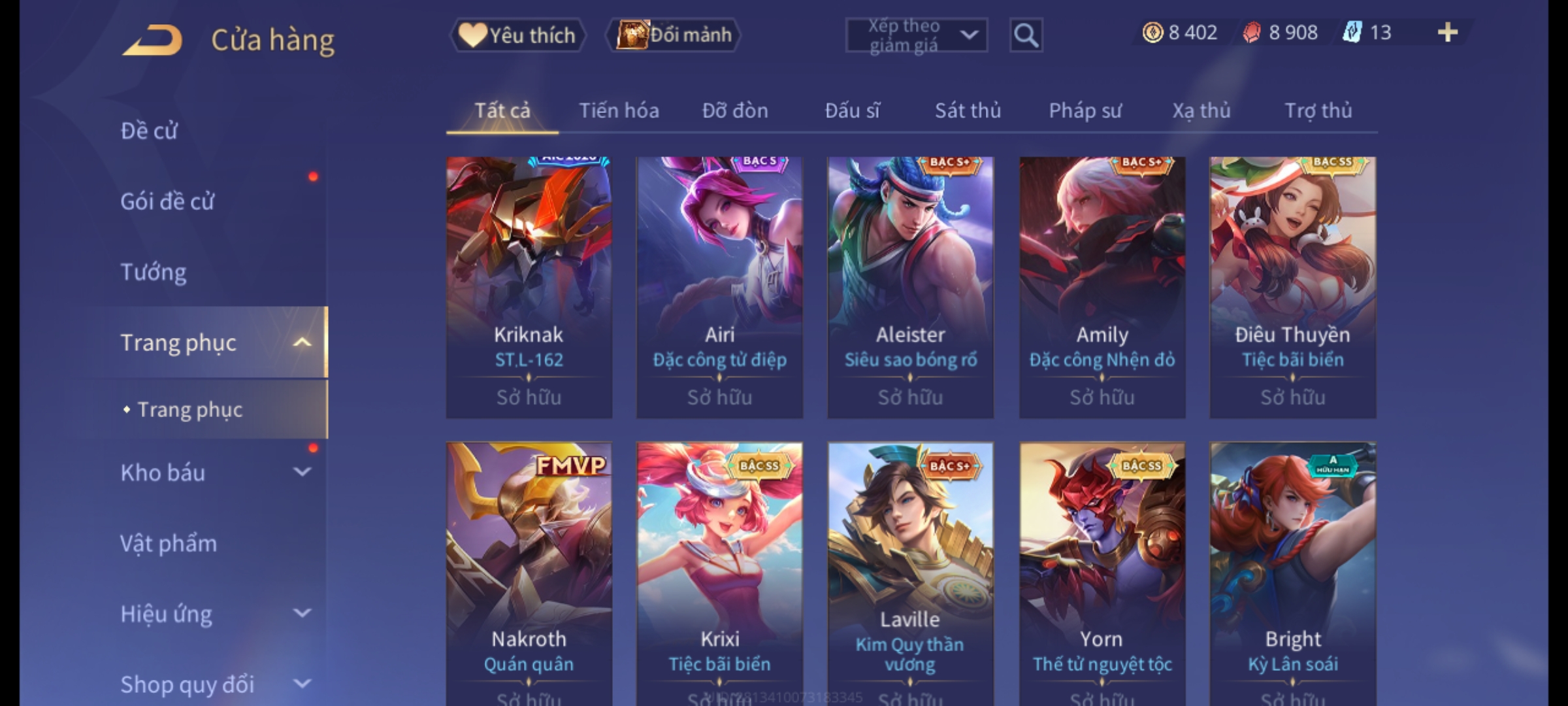Go back using the gold return arrow
The height and width of the screenshot is (706, 1568).
point(152,40)
